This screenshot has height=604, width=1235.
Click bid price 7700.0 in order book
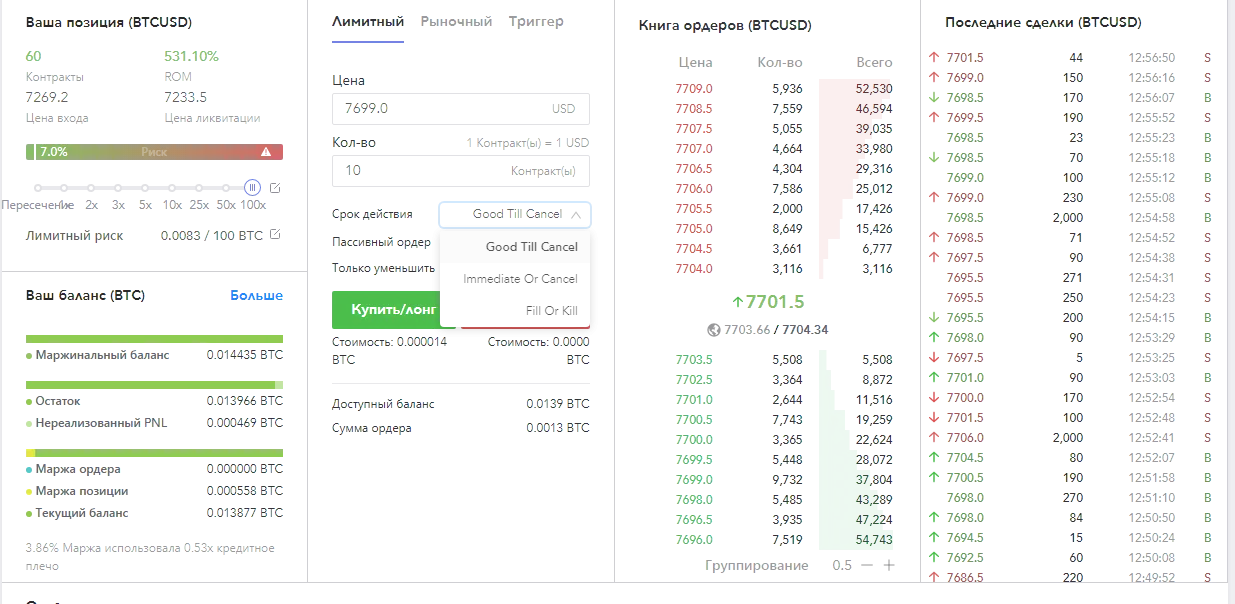pos(694,440)
